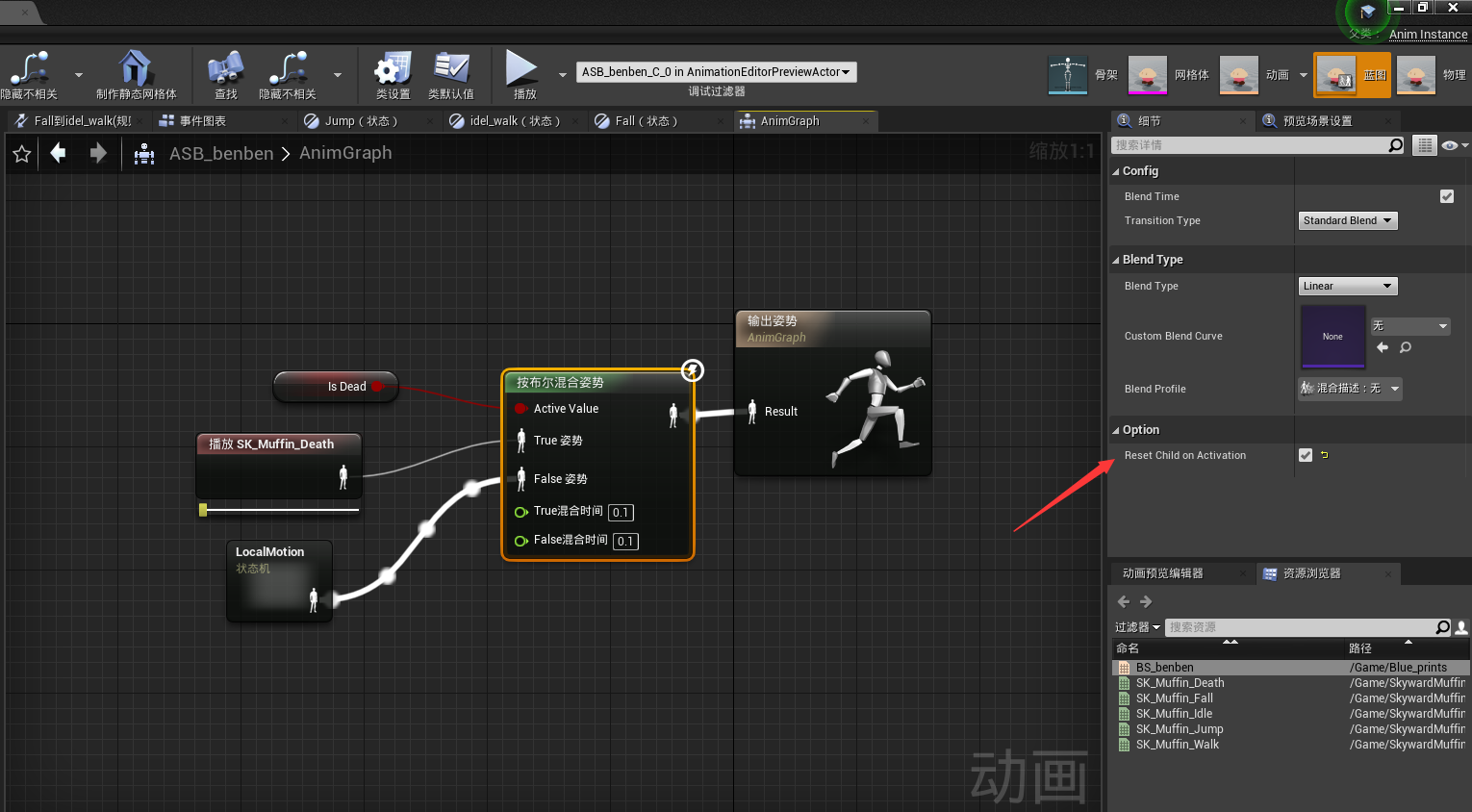Click the 播放 play button
The width and height of the screenshot is (1472, 812).
pos(522,68)
